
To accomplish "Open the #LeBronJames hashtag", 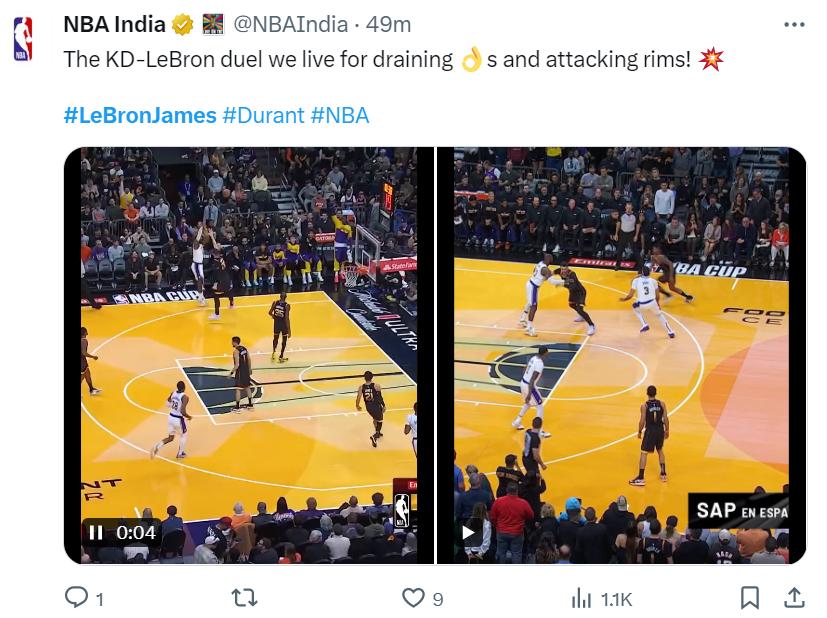I will click(x=140, y=115).
